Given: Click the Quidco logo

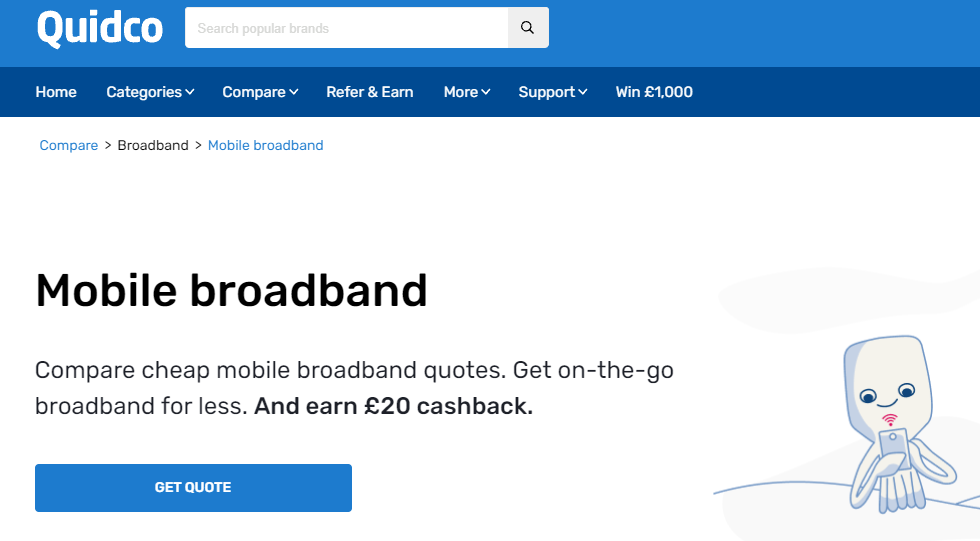Looking at the screenshot, I should (100, 28).
